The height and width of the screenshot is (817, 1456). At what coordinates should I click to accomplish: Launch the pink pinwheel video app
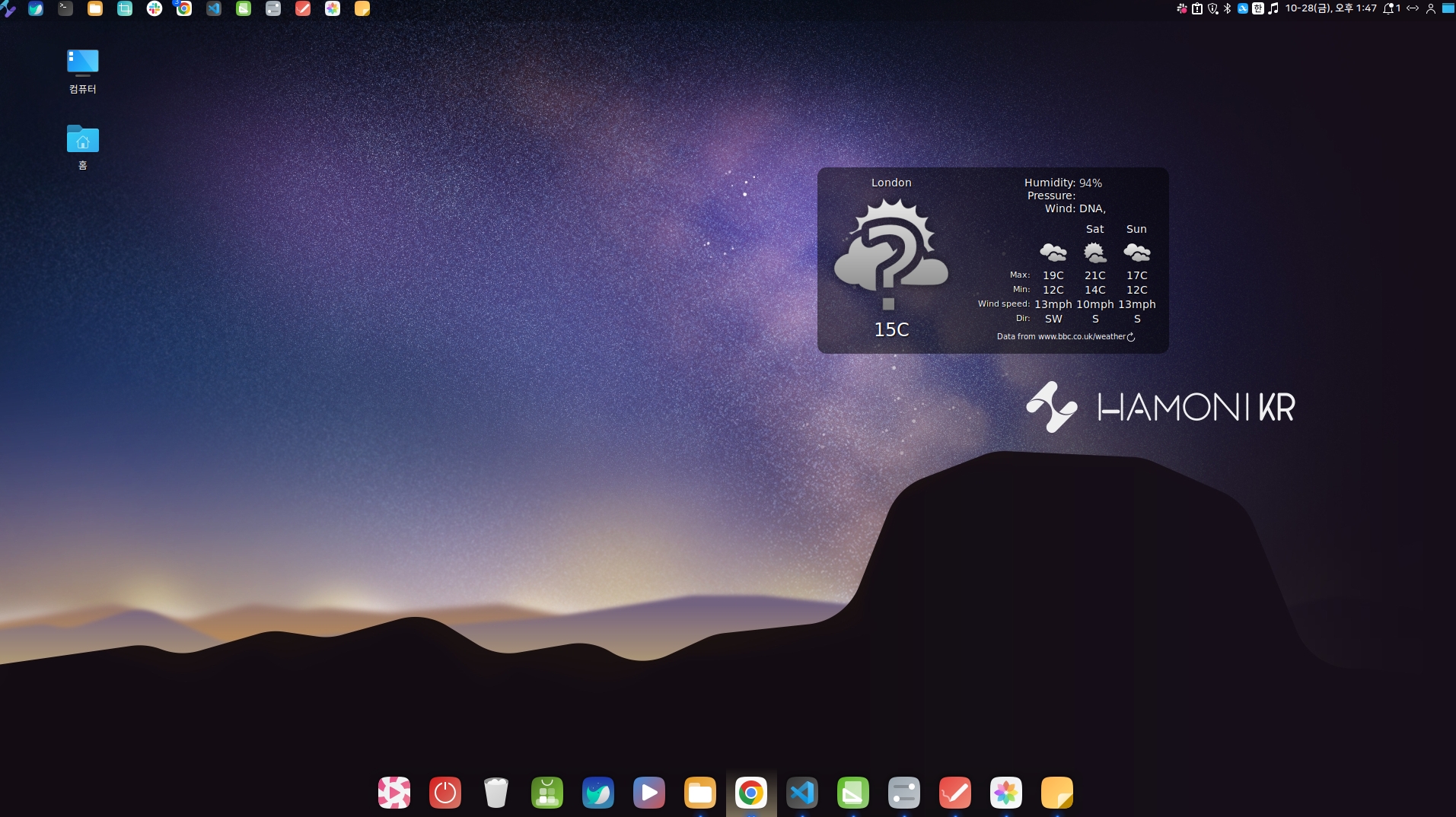393,793
